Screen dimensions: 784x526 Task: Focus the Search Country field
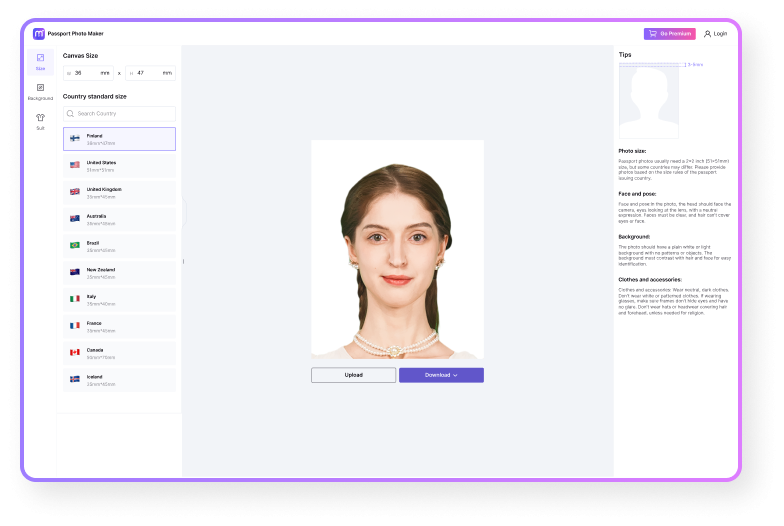124,114
